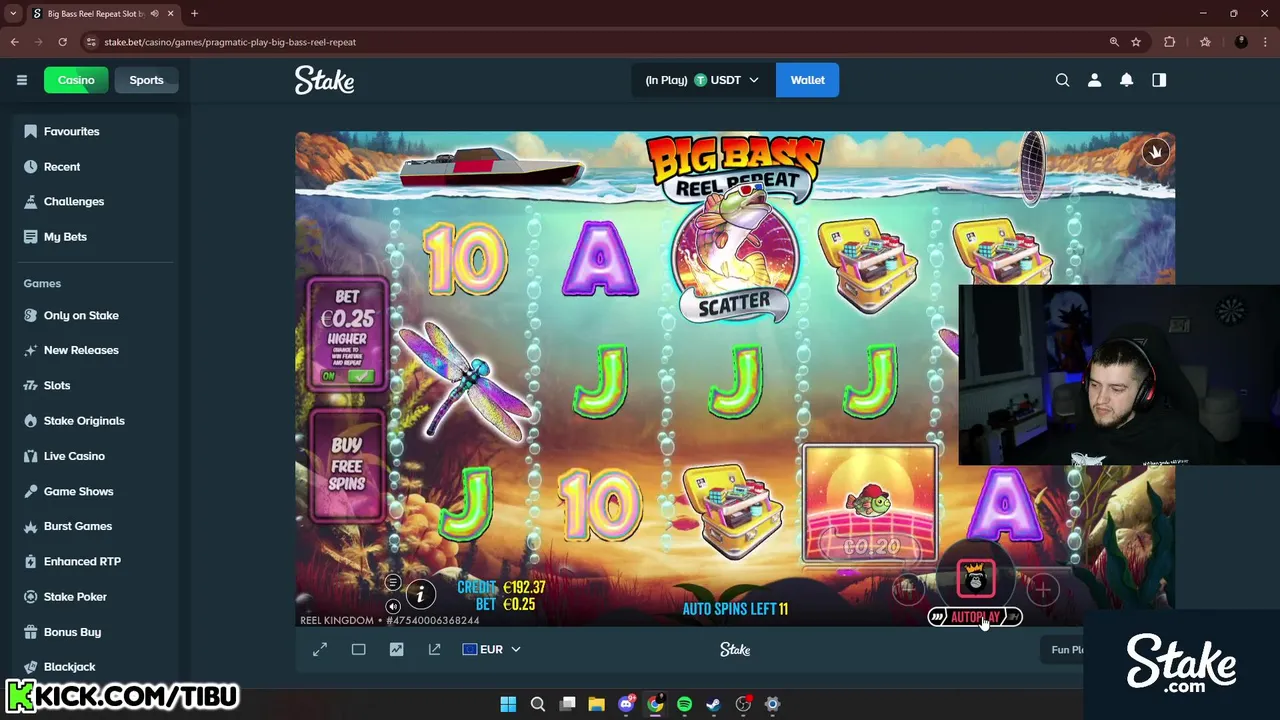The image size is (1280, 720).
Task: Open tab search dropdown arrow
Action: 13,14
